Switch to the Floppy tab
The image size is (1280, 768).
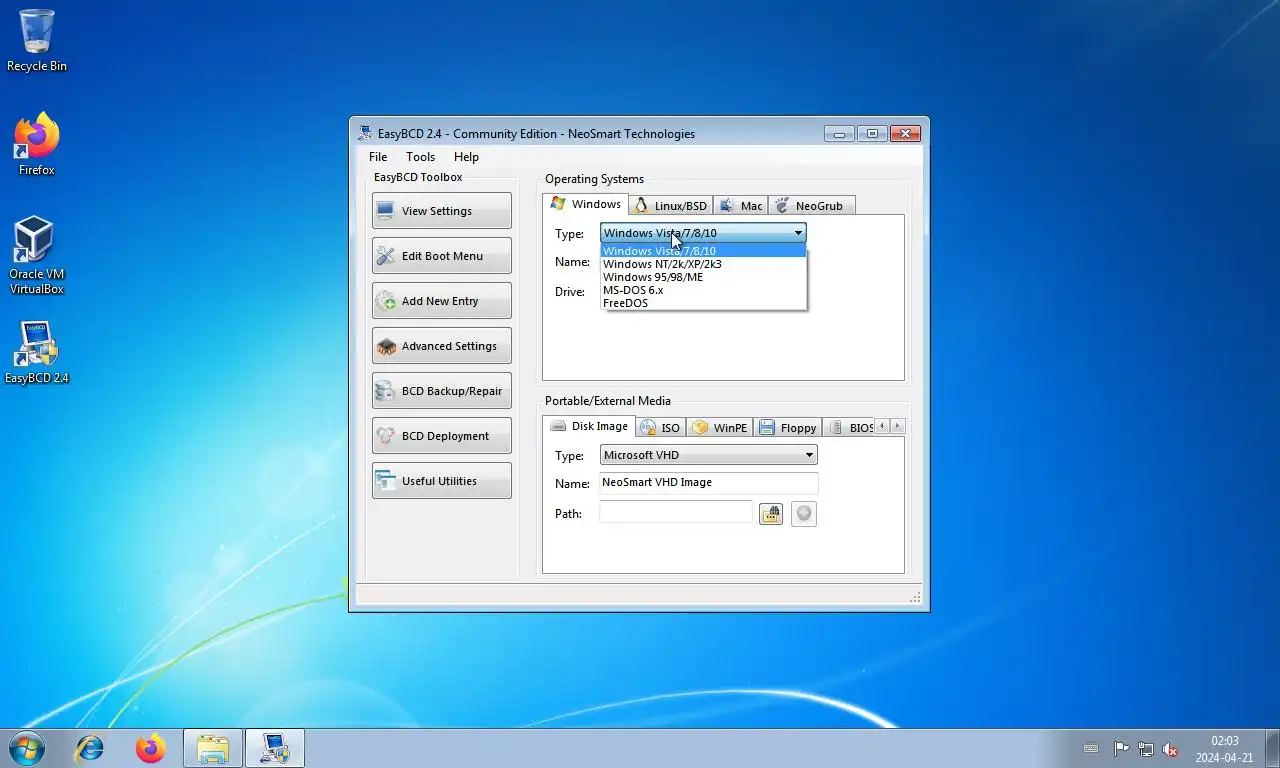(x=787, y=427)
